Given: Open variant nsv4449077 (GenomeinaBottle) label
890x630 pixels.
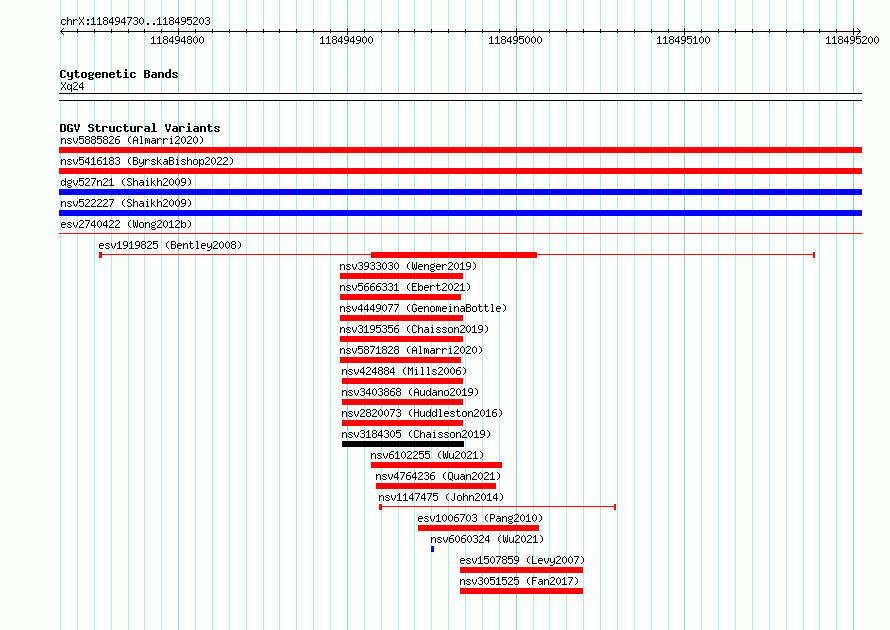Looking at the screenshot, I should pyautogui.click(x=423, y=308).
